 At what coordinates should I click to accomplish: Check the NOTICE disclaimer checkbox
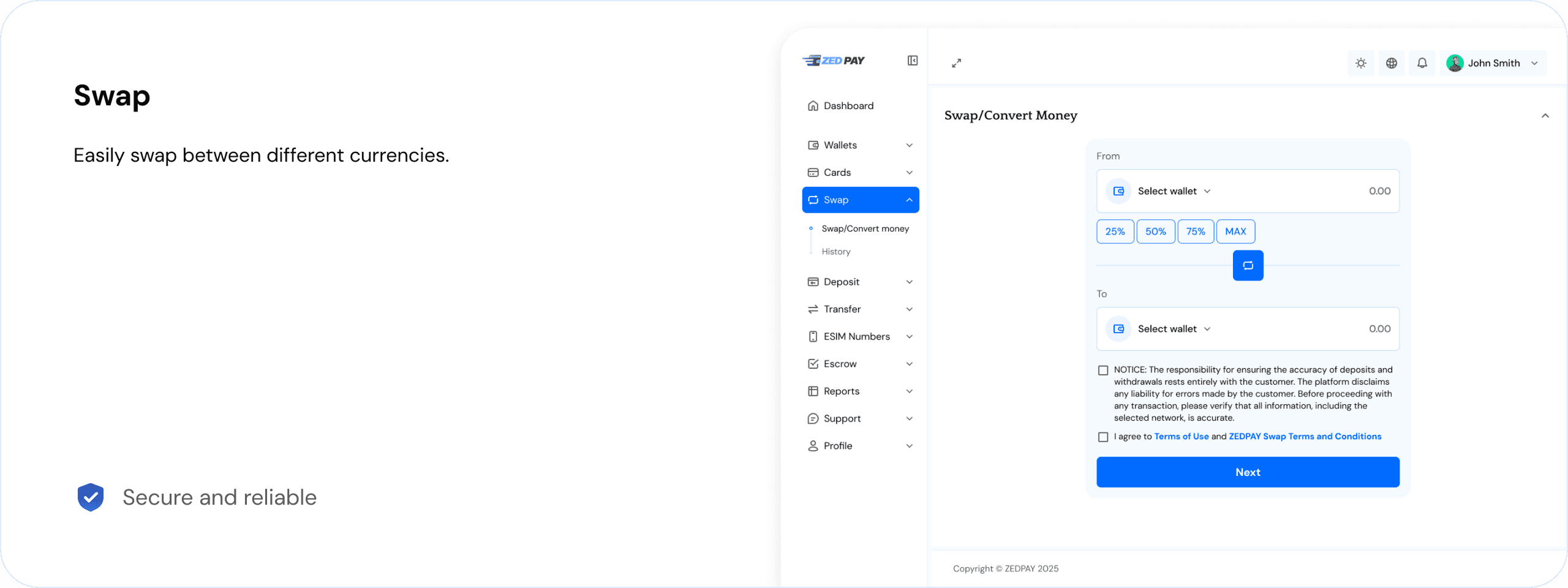1102,370
